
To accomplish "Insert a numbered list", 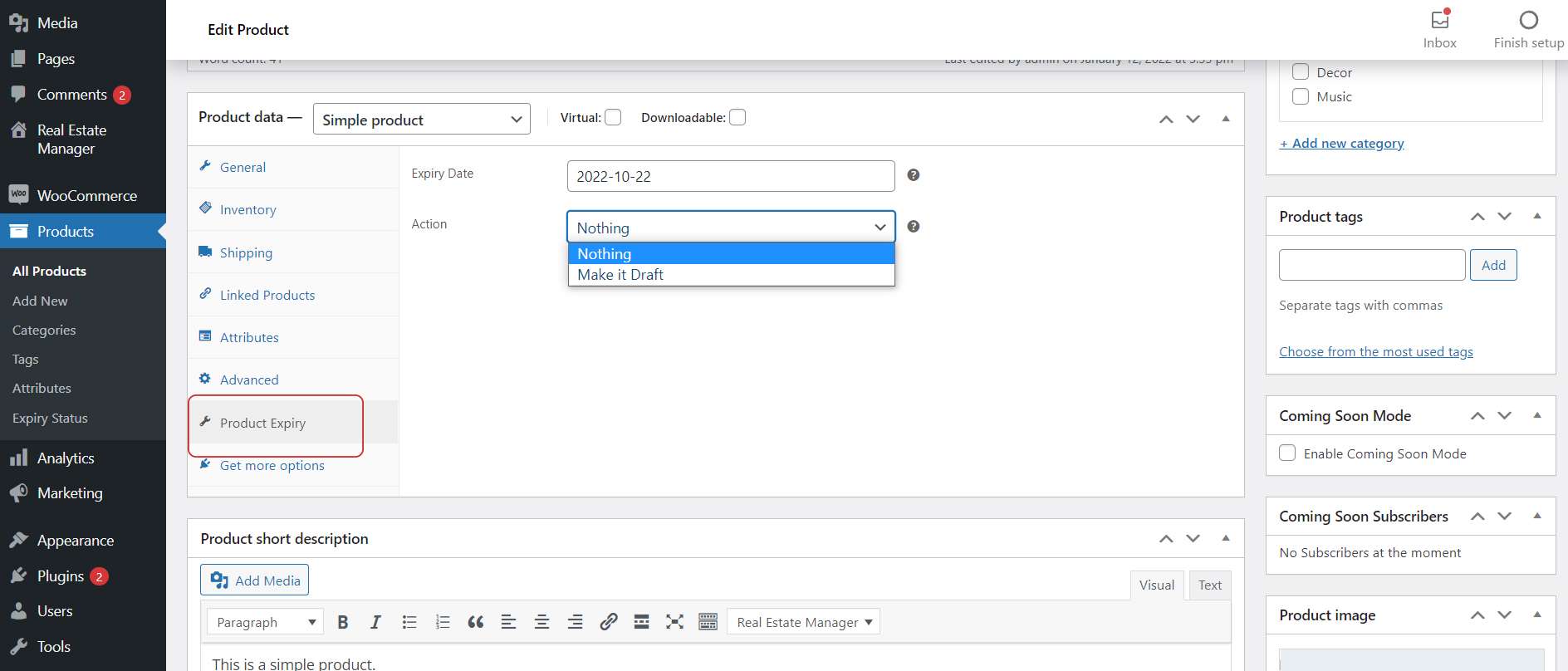I will (x=443, y=622).
